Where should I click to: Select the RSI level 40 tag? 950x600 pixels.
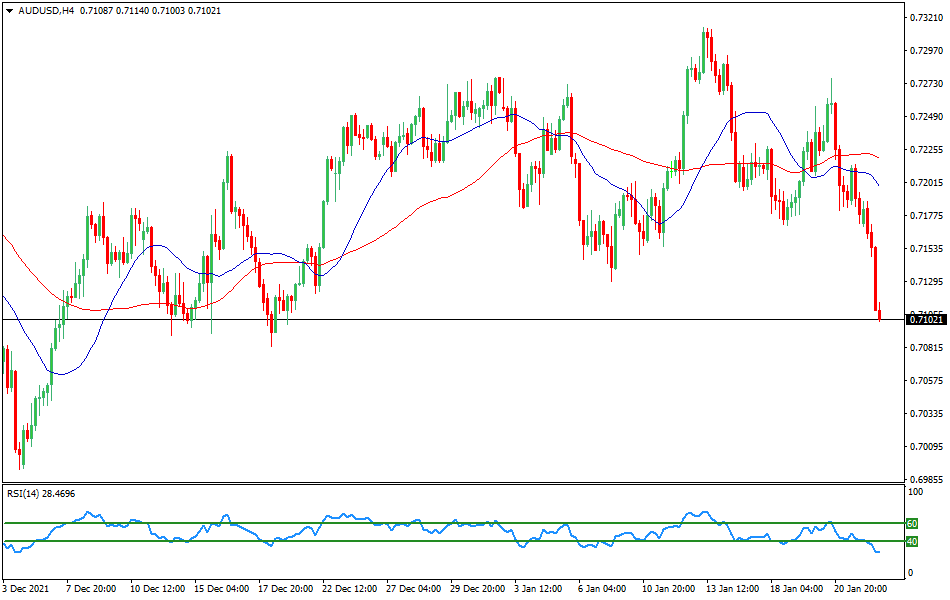[911, 543]
